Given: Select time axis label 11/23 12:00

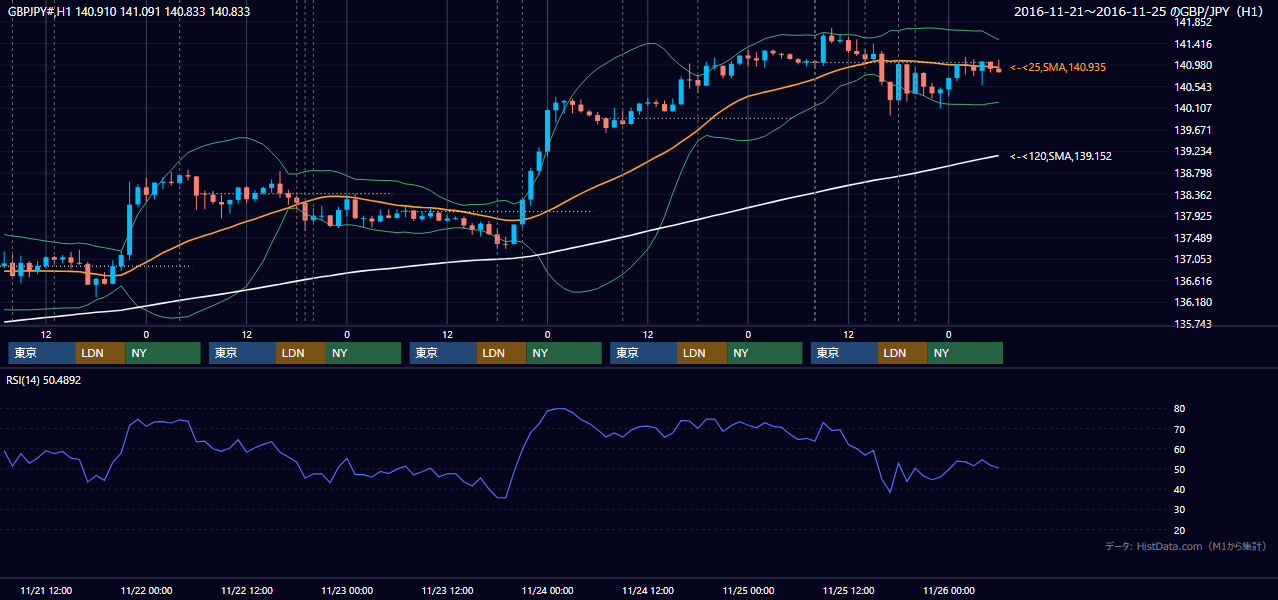Looking at the screenshot, I should tap(447, 591).
